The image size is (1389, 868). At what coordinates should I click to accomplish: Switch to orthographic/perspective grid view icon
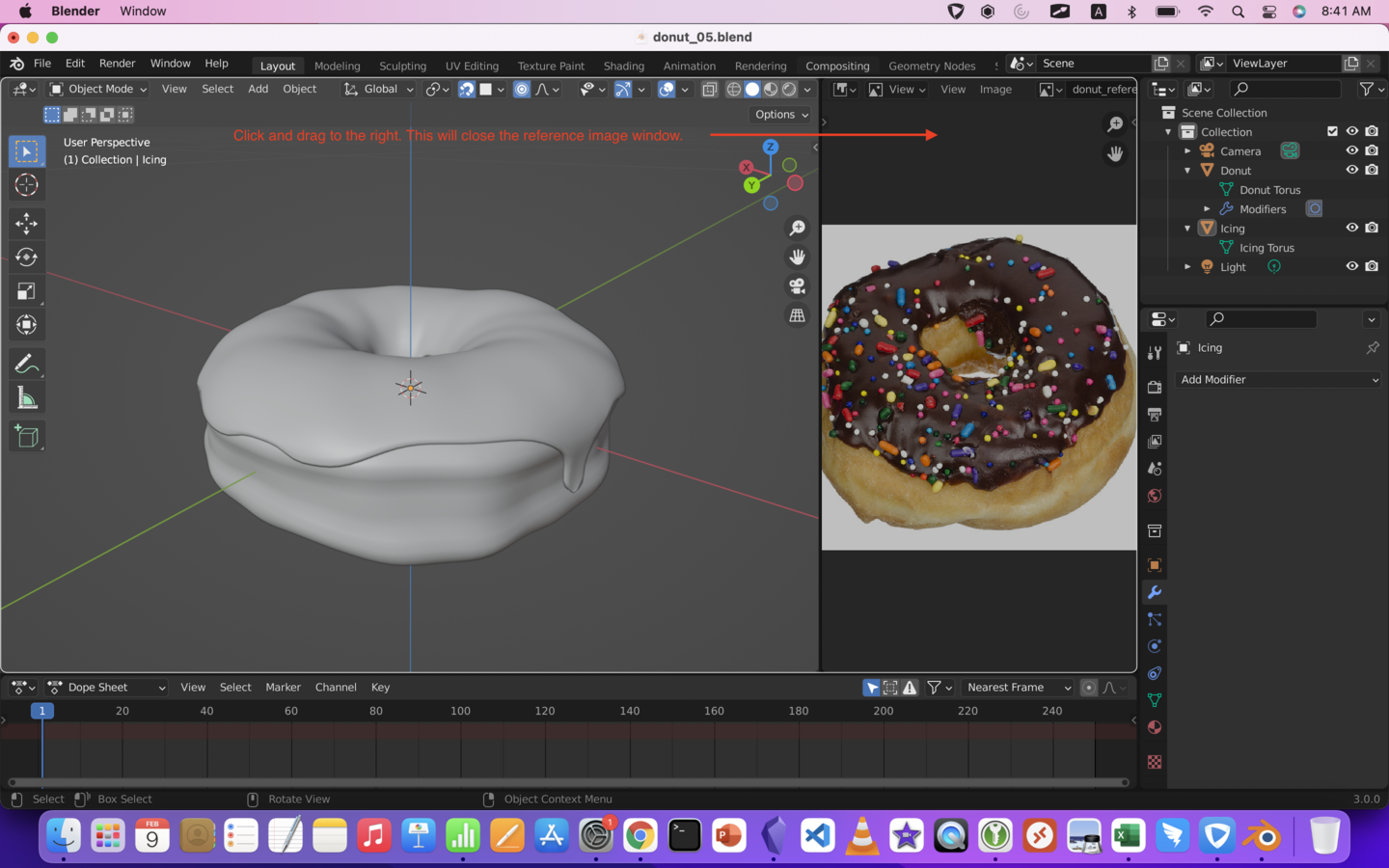[797, 315]
